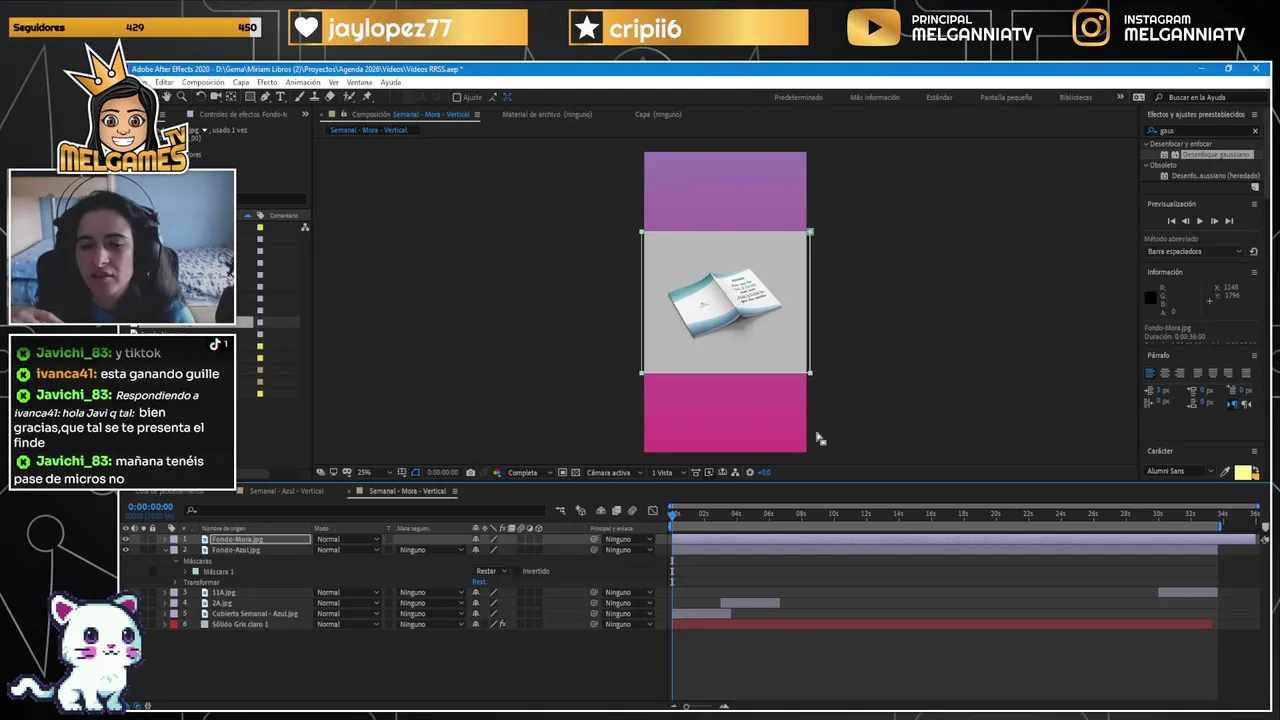This screenshot has height=720, width=1280.
Task: Collapse the Máscaras group
Action: pos(175,561)
